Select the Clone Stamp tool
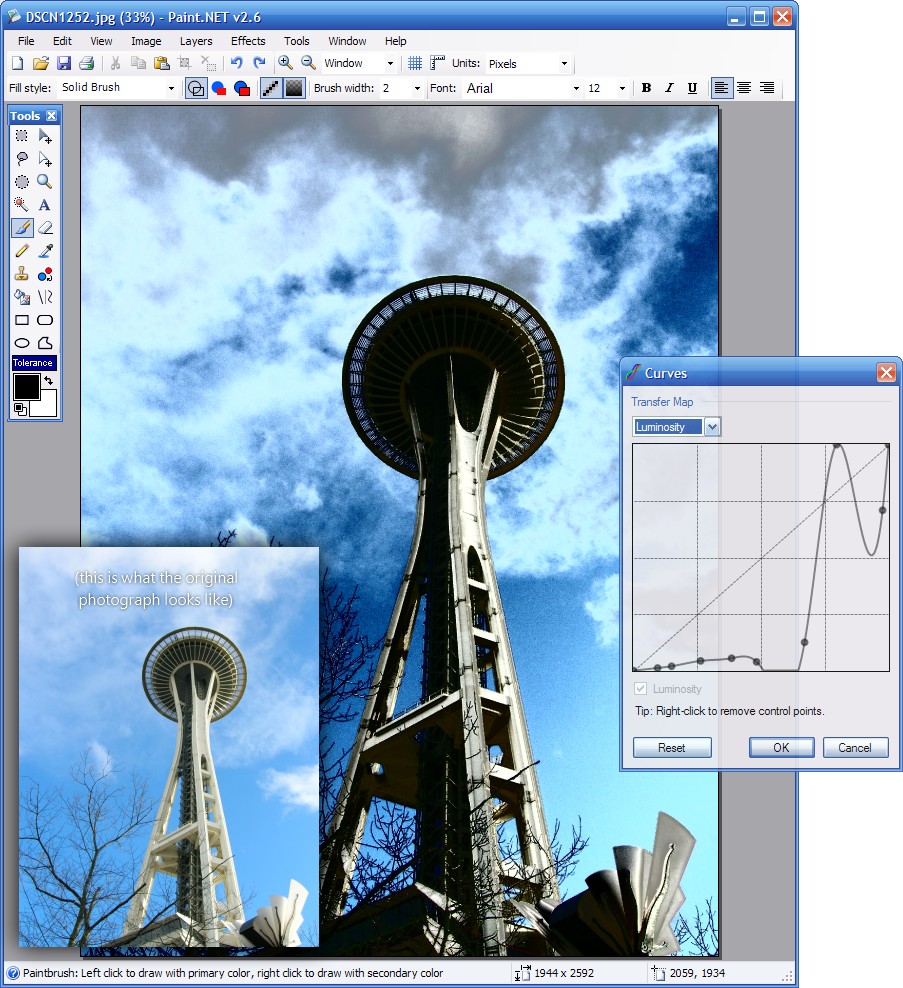Image resolution: width=903 pixels, height=988 pixels. coord(21,273)
